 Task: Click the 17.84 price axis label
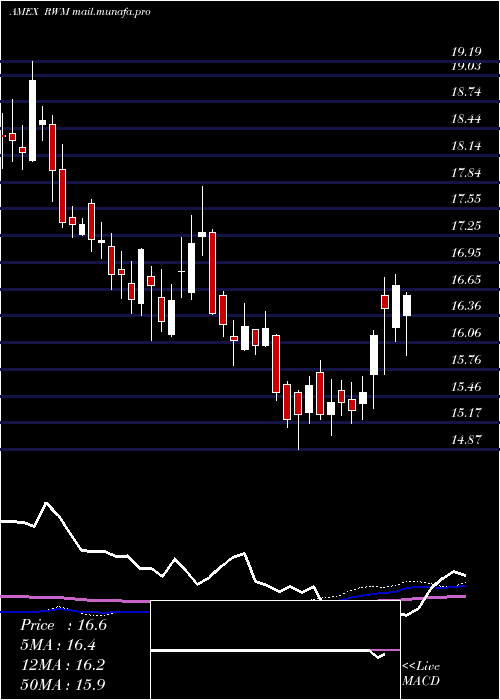point(466,173)
